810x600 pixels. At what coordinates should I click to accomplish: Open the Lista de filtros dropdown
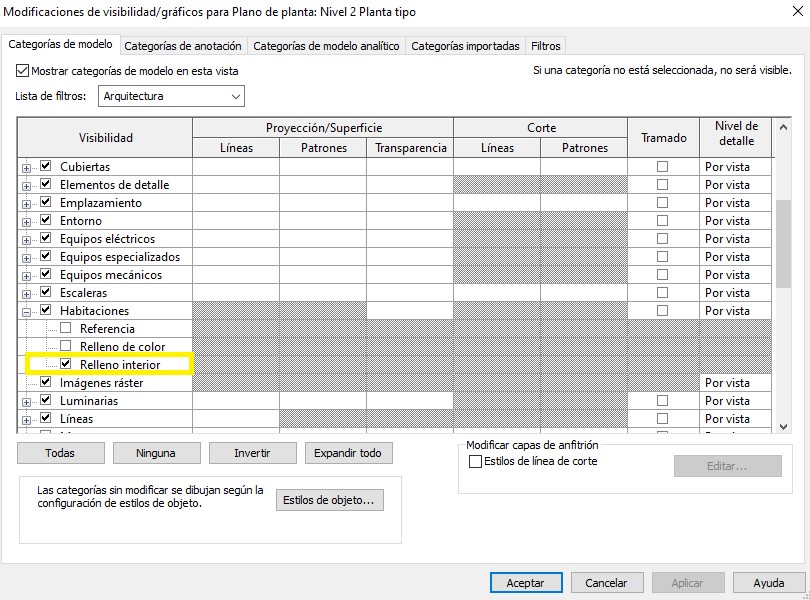click(171, 97)
